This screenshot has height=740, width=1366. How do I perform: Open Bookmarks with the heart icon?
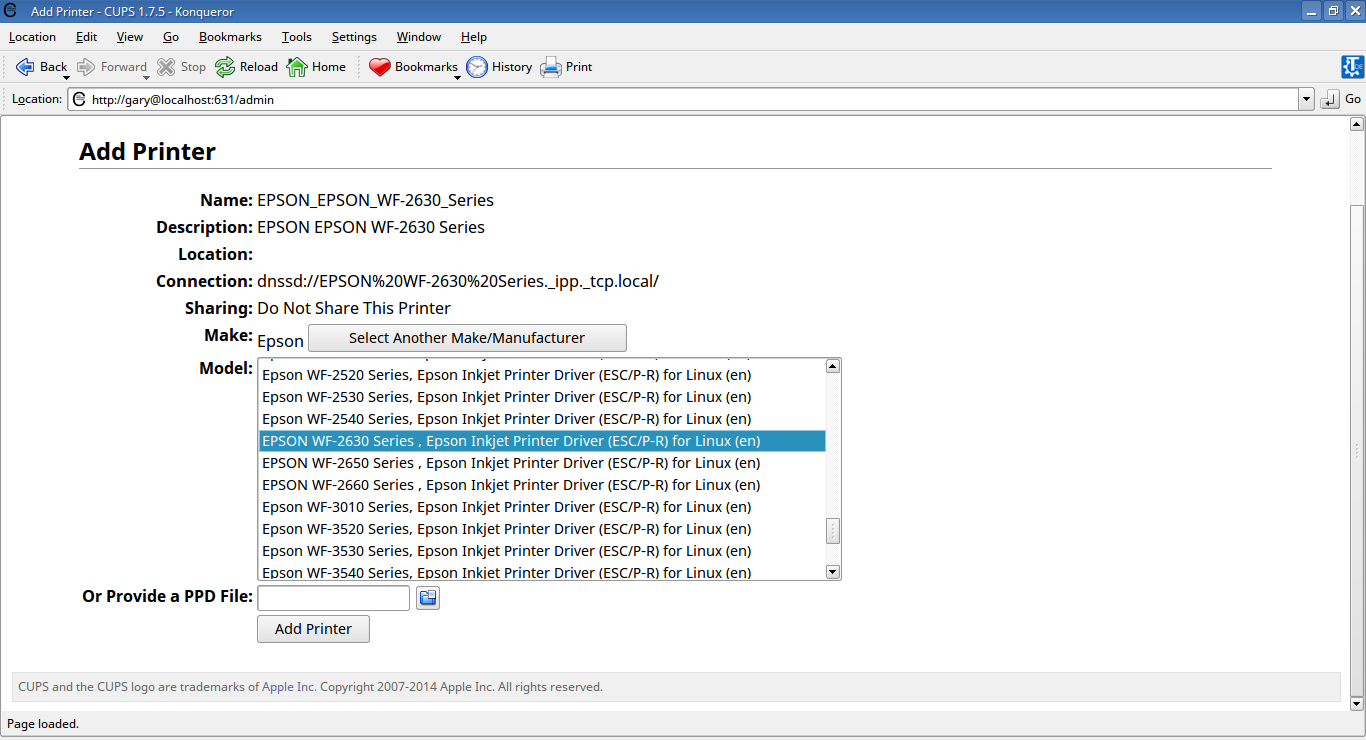(380, 67)
